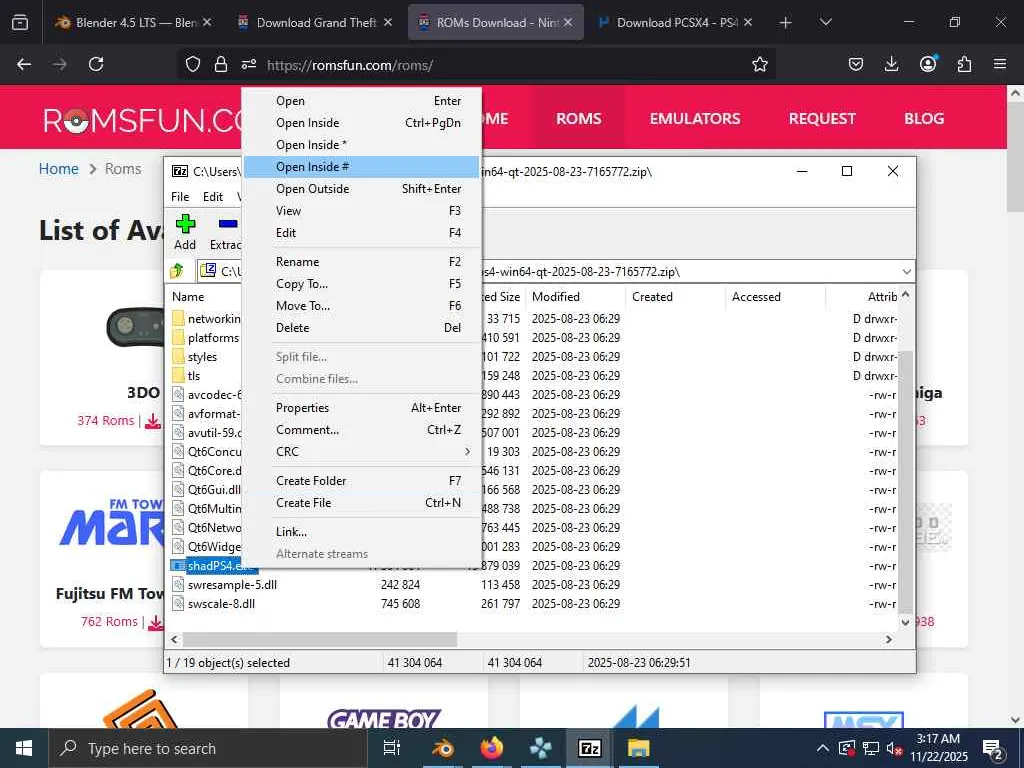The width and height of the screenshot is (1024, 768).
Task: Open the notification center icon
Action: tap(993, 749)
